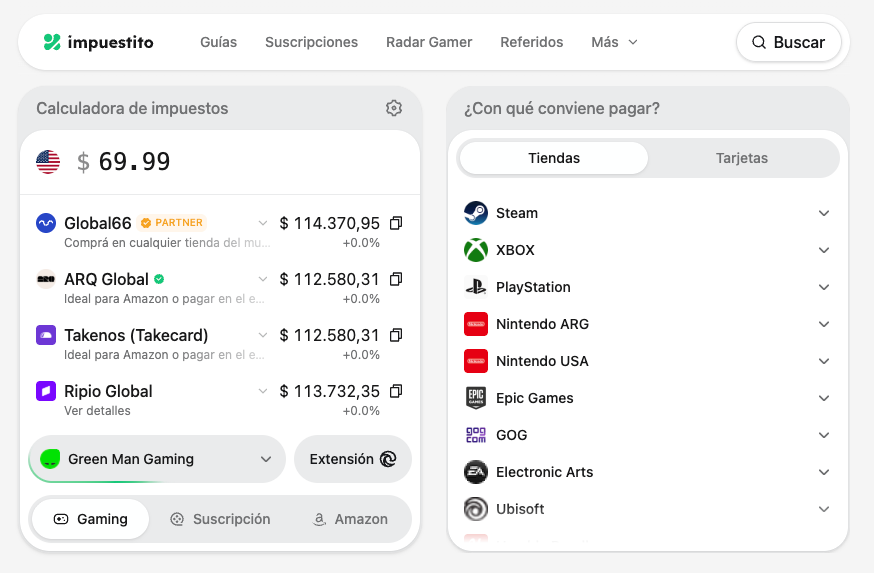Click the Epic Games logo icon
Image resolution: width=874 pixels, height=573 pixels.
(476, 398)
